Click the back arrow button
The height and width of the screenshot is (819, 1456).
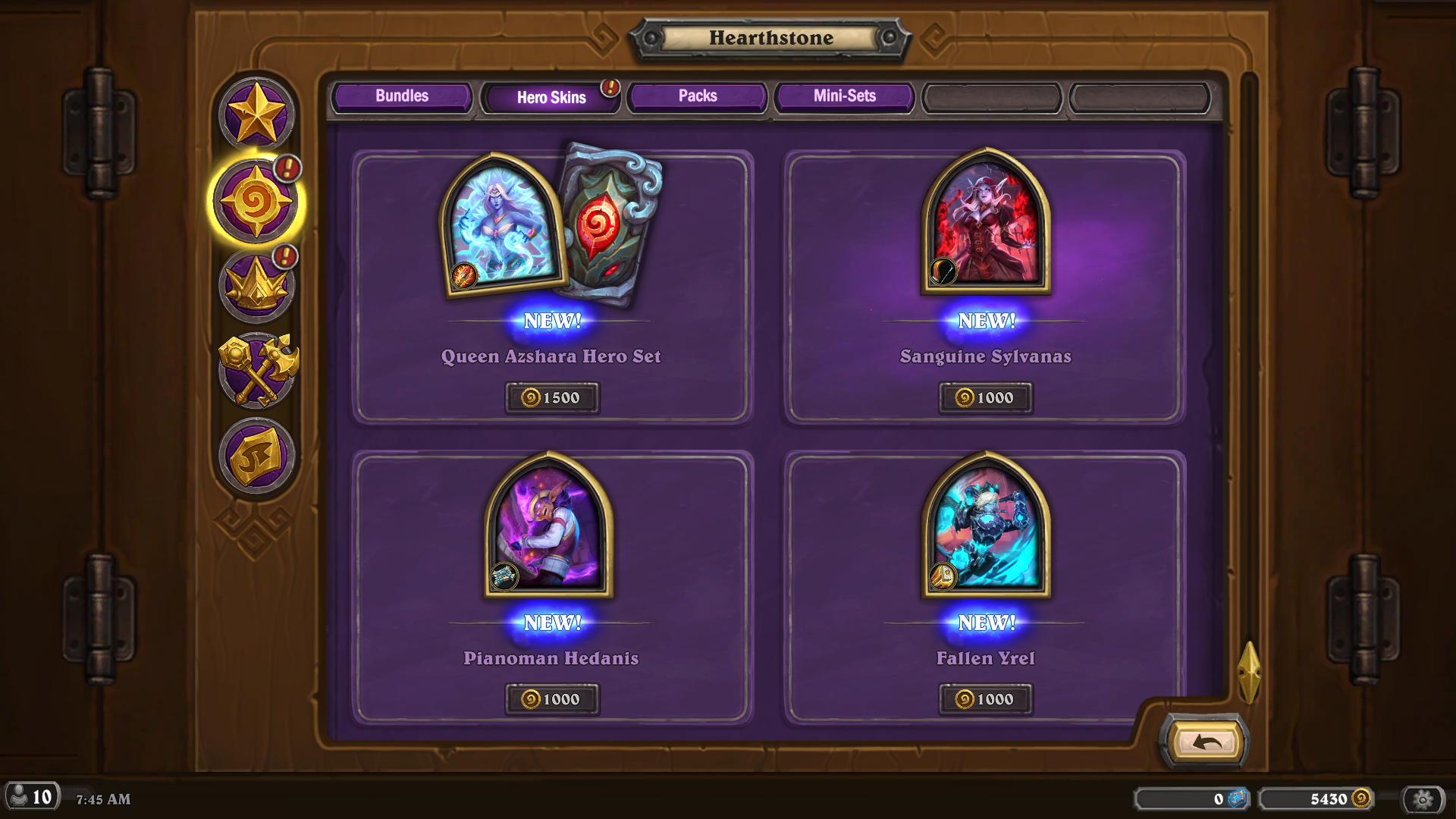pyautogui.click(x=1206, y=742)
